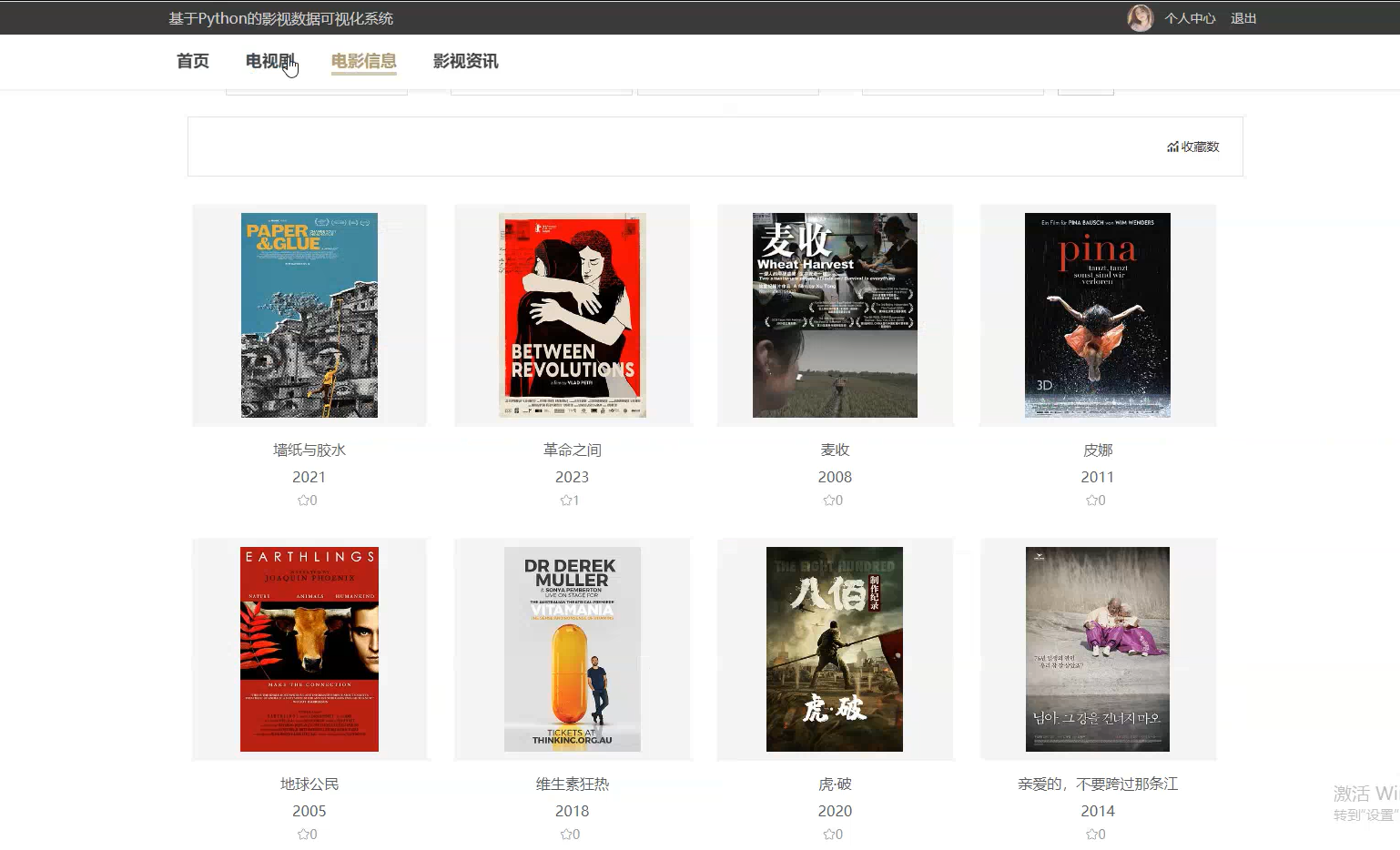The height and width of the screenshot is (850, 1400).
Task: Open the Between Revolutions poster
Action: (x=573, y=315)
